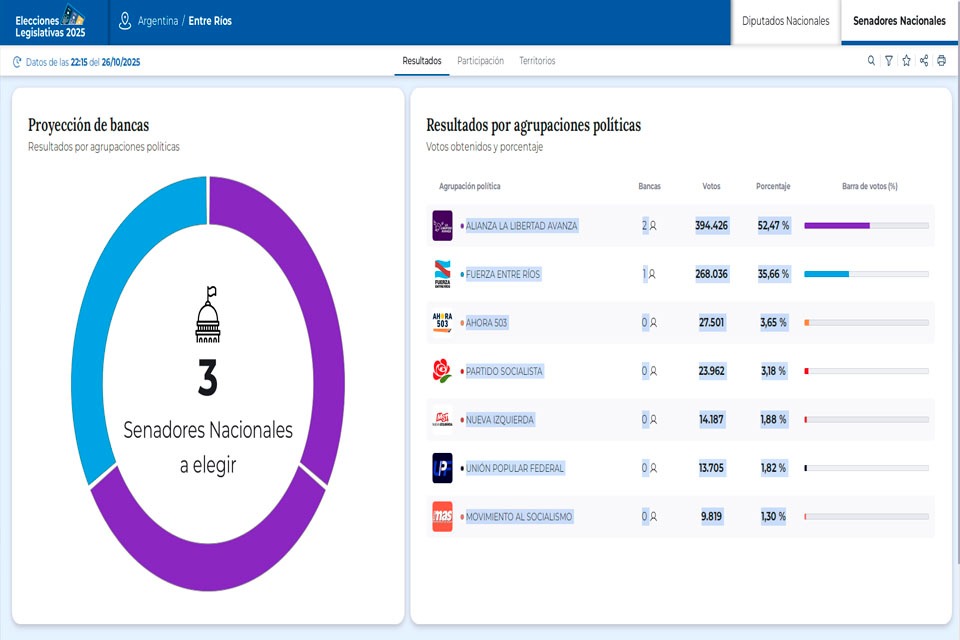960x640 pixels.
Task: Go to the Territorios tab
Action: 537,61
